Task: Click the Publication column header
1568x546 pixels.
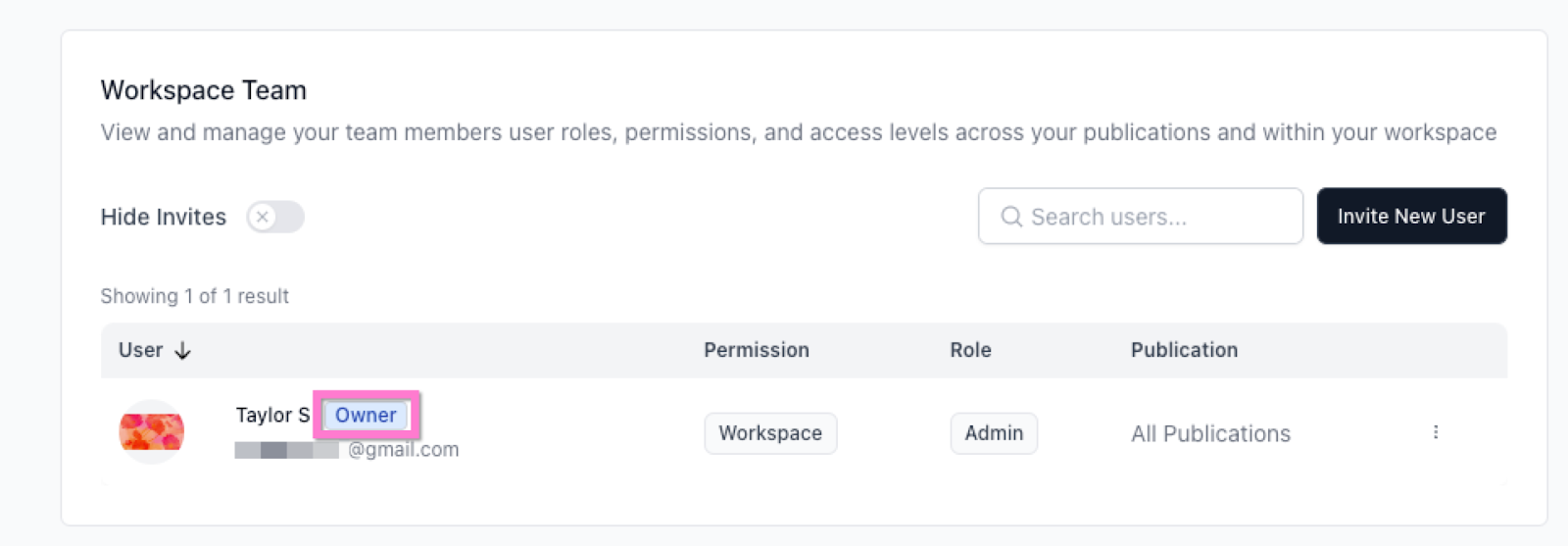Action: point(1184,351)
